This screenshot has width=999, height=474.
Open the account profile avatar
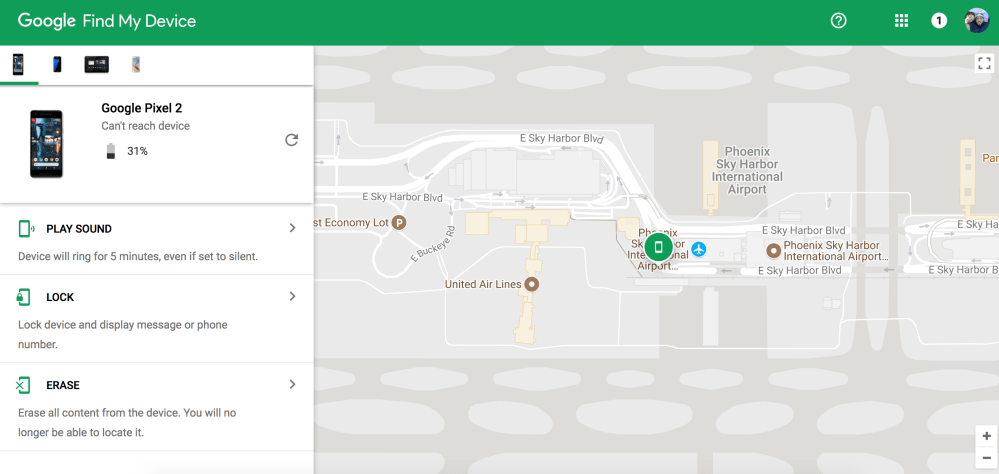pos(977,21)
